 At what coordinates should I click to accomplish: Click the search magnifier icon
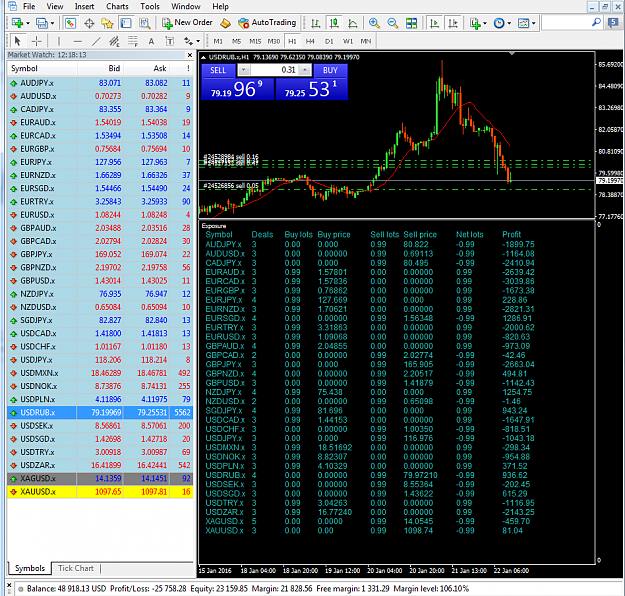click(x=596, y=23)
